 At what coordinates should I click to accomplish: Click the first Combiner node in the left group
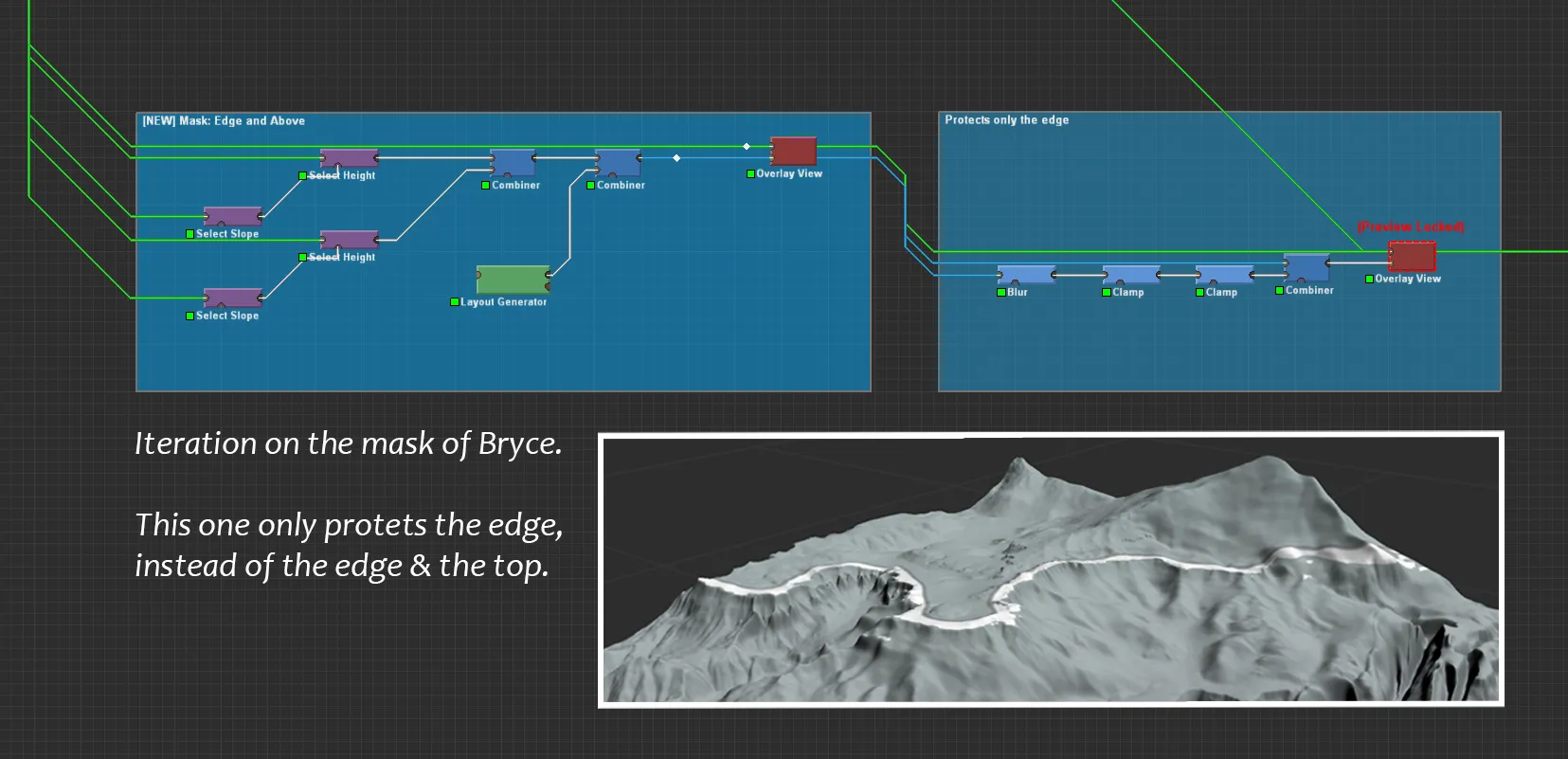[513, 164]
